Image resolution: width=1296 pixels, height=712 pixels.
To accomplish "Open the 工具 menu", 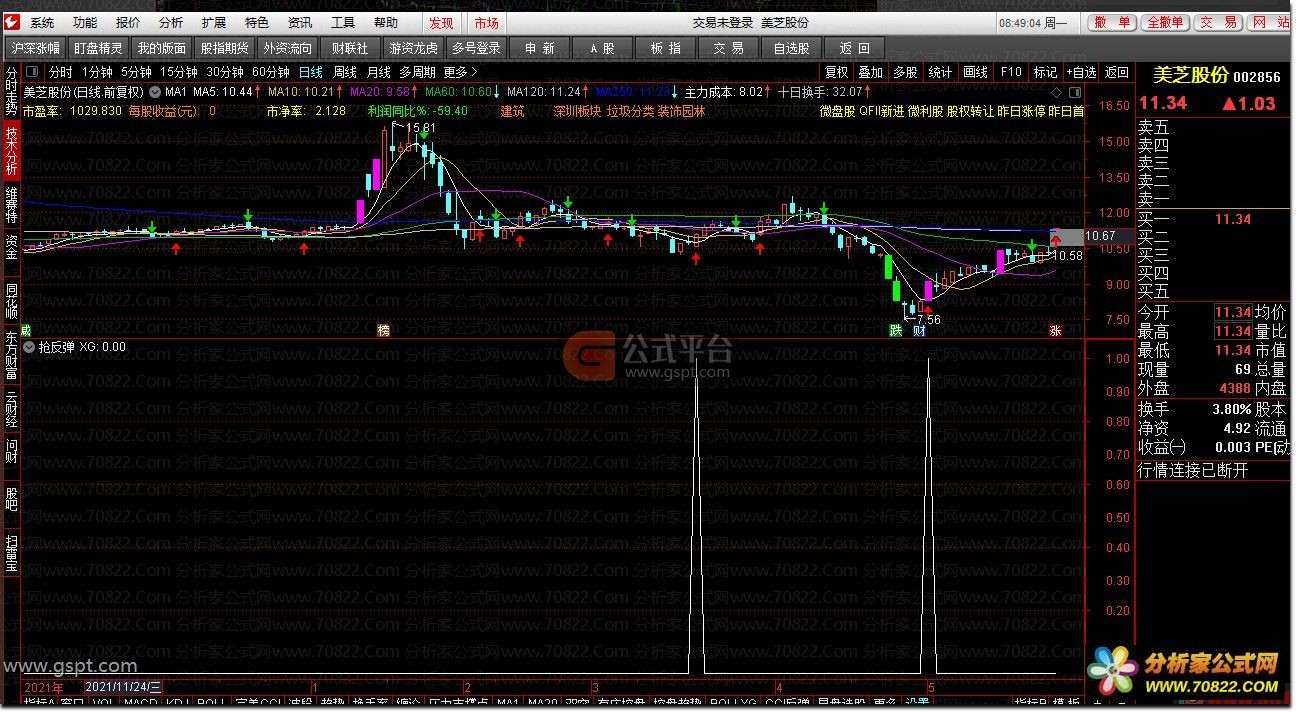I will click(343, 22).
